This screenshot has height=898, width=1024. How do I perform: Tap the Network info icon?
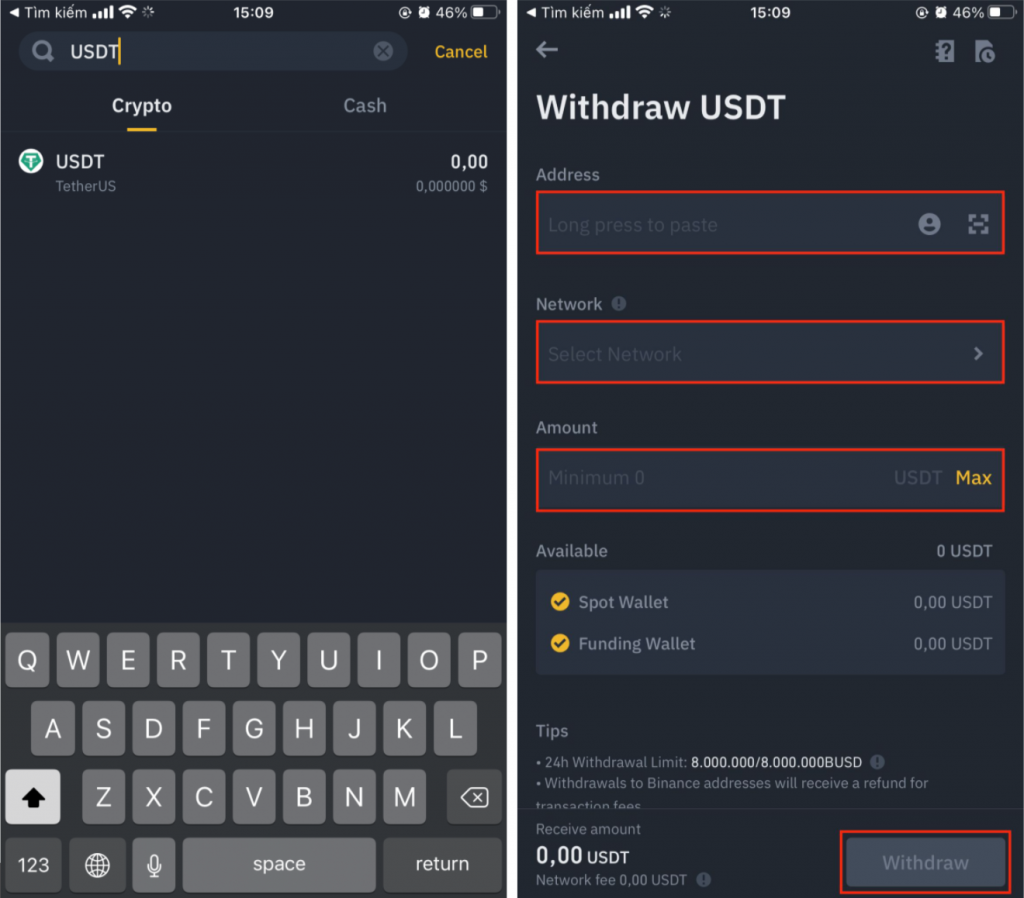pos(618,304)
